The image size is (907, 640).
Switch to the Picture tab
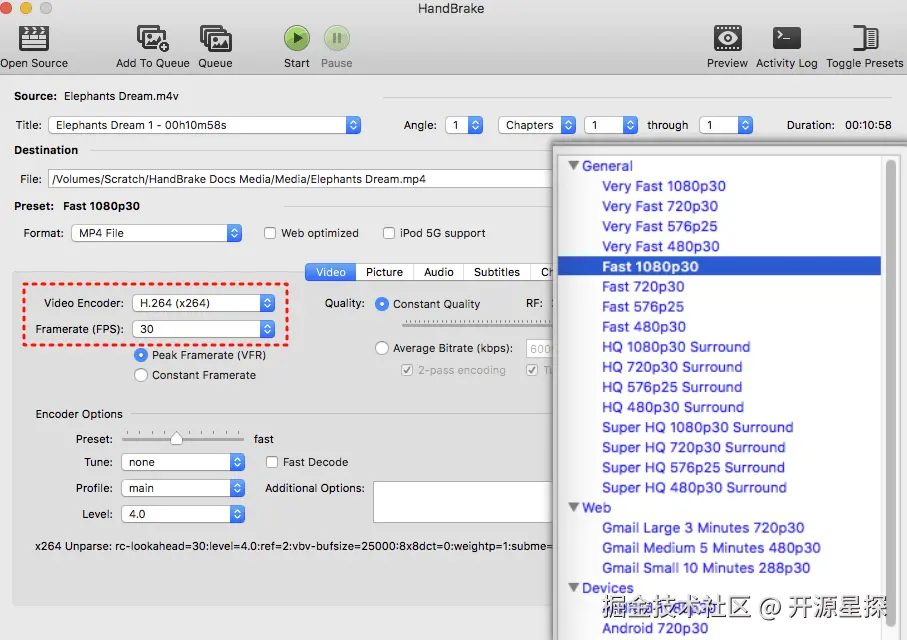tap(384, 272)
